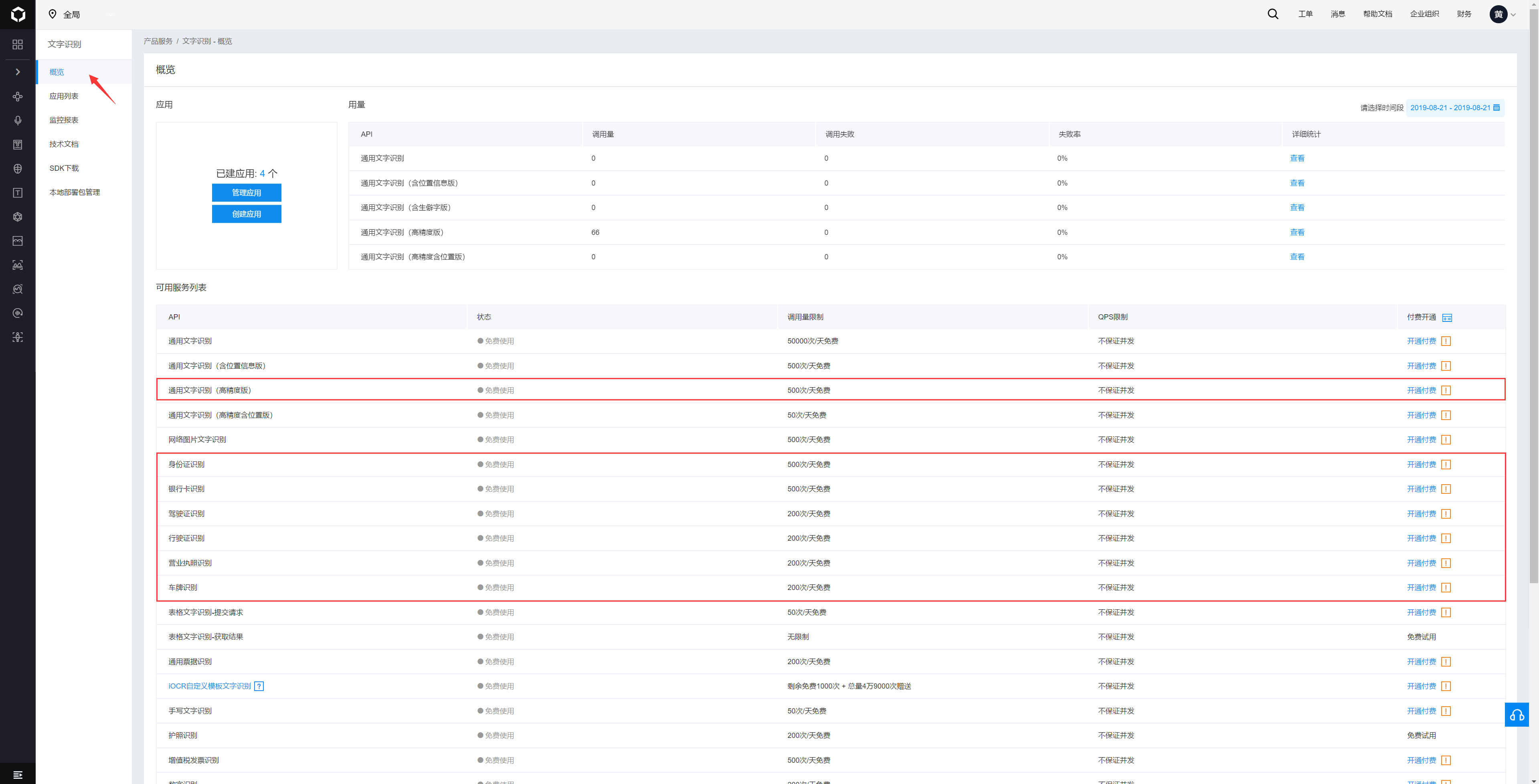The width and height of the screenshot is (1539, 784).
Task: Click 开通付费 for 驾驶证识别
Action: (1421, 514)
